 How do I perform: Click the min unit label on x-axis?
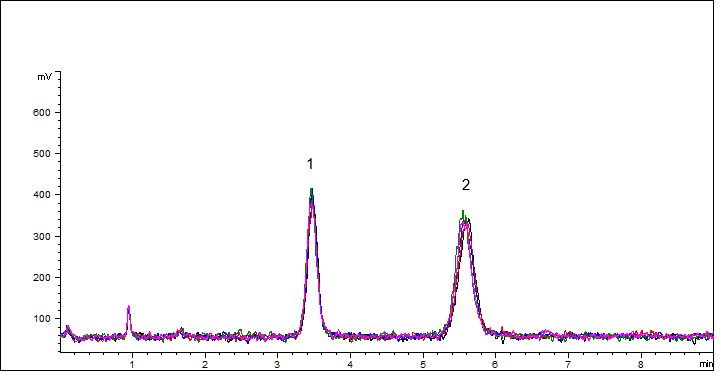coord(706,364)
